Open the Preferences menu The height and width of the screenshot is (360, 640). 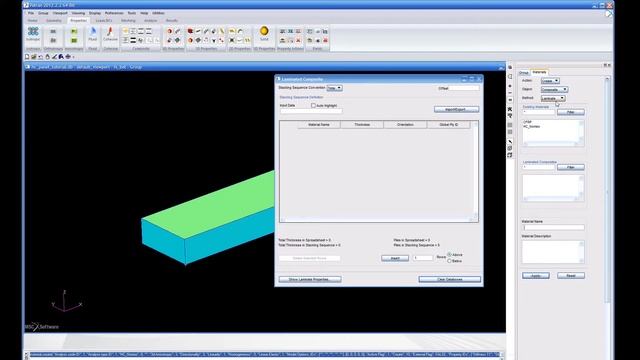point(114,13)
